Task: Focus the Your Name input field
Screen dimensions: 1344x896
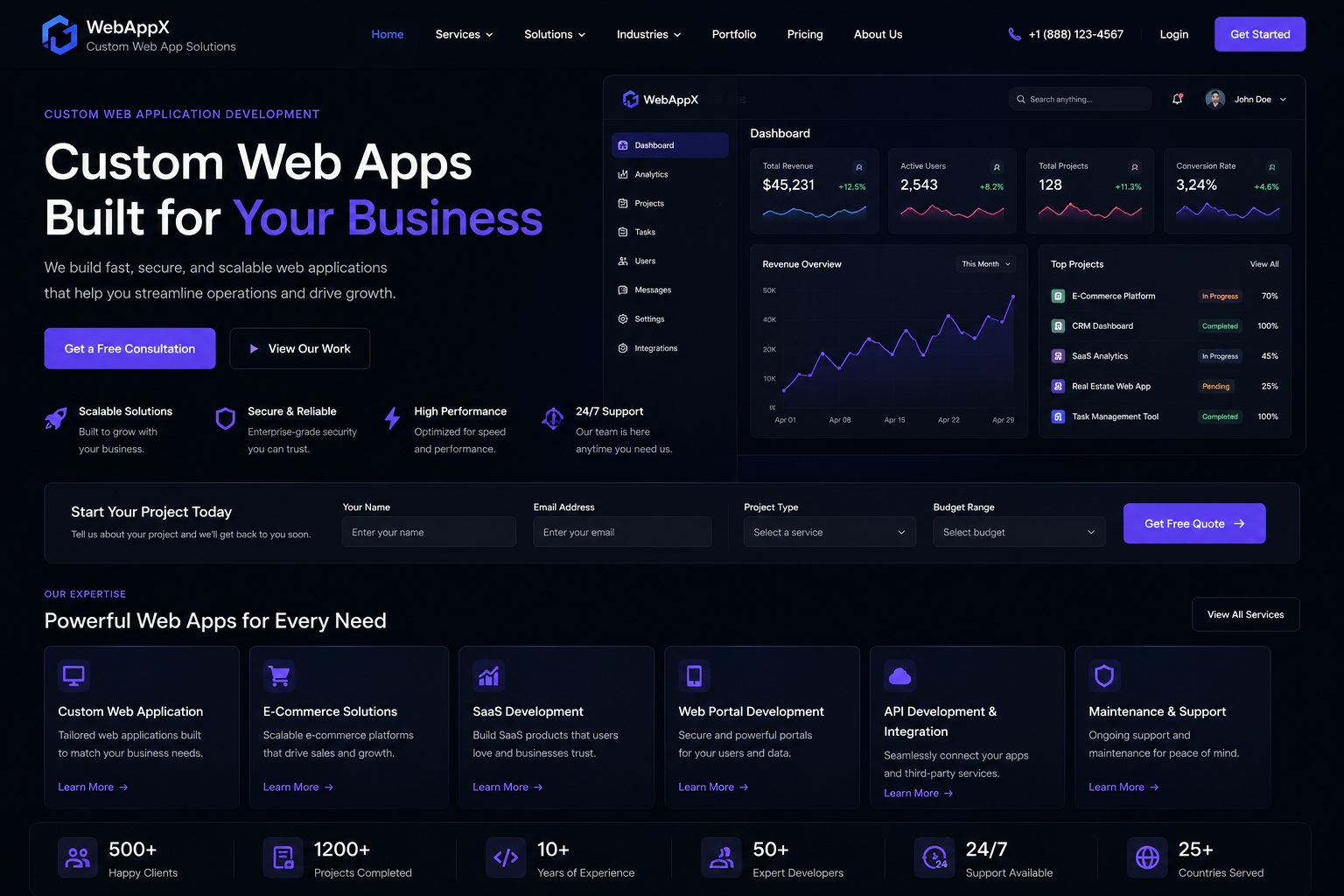Action: click(x=429, y=532)
